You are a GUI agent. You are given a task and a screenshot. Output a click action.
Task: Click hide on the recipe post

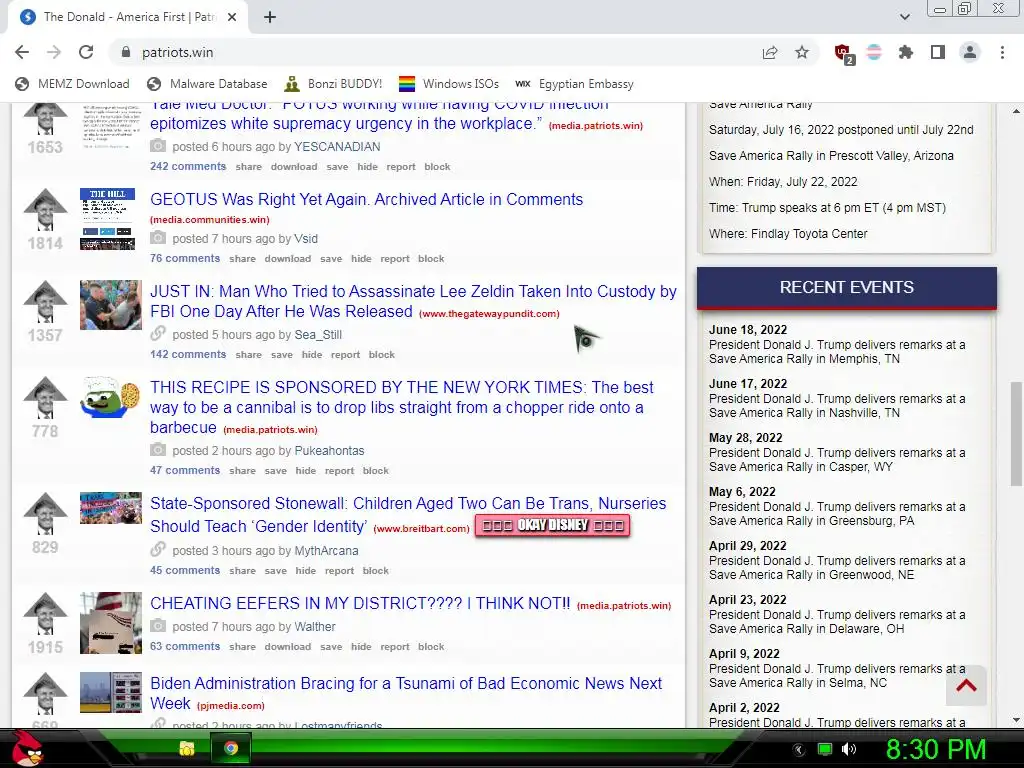pos(306,471)
